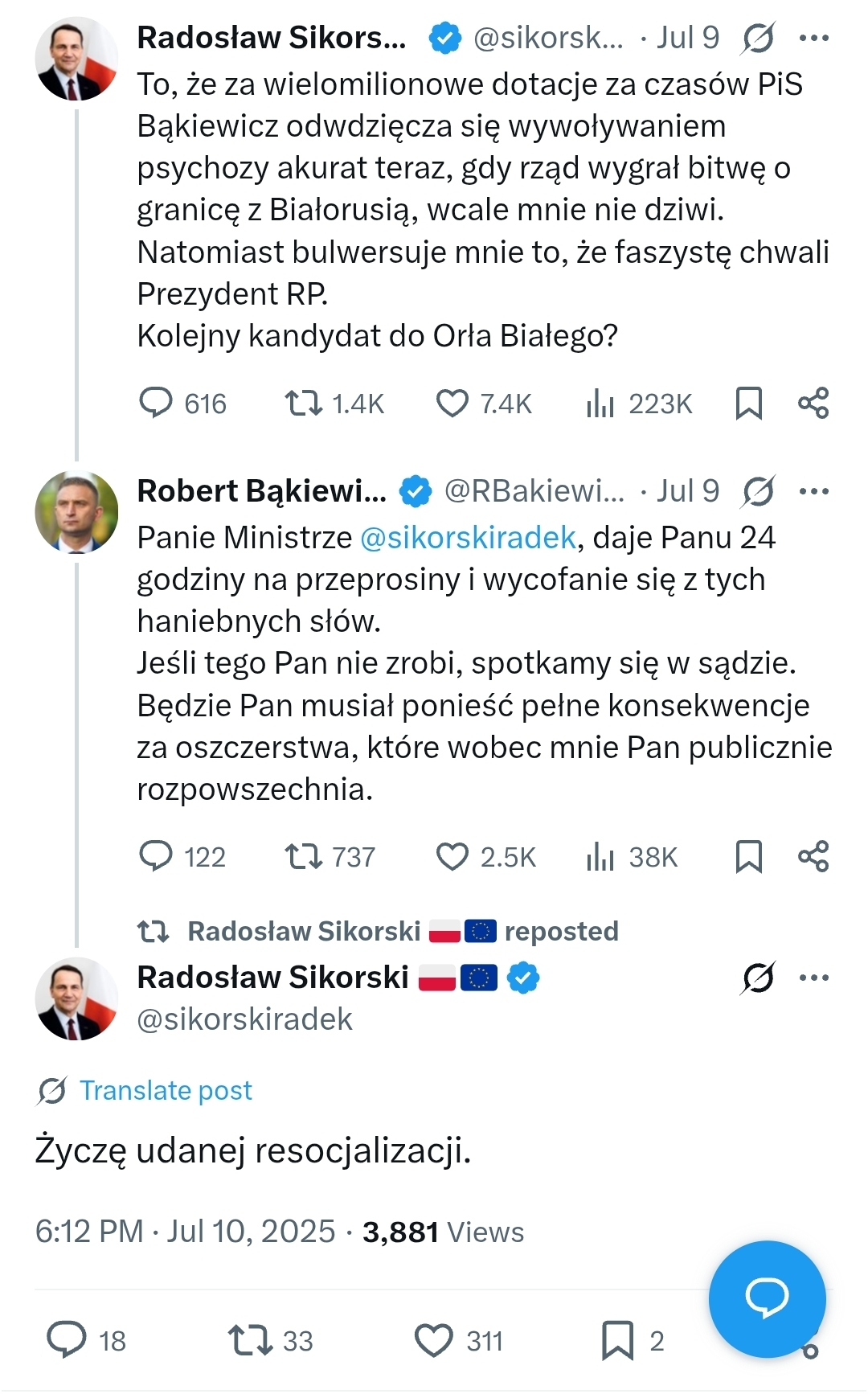Open more options on Bąkiewicz's post
The image size is (868, 1394).
coord(813,491)
